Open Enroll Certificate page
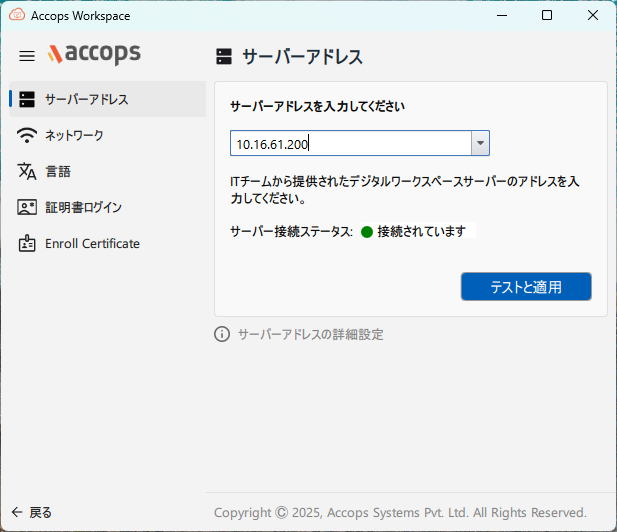Screen dimensions: 617x532 [x=107, y=244]
